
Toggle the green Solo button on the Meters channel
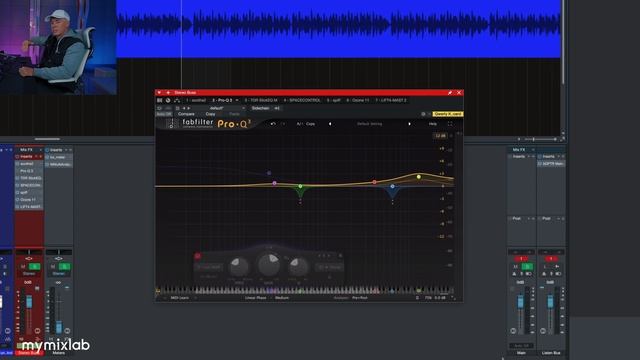[x=64, y=267]
